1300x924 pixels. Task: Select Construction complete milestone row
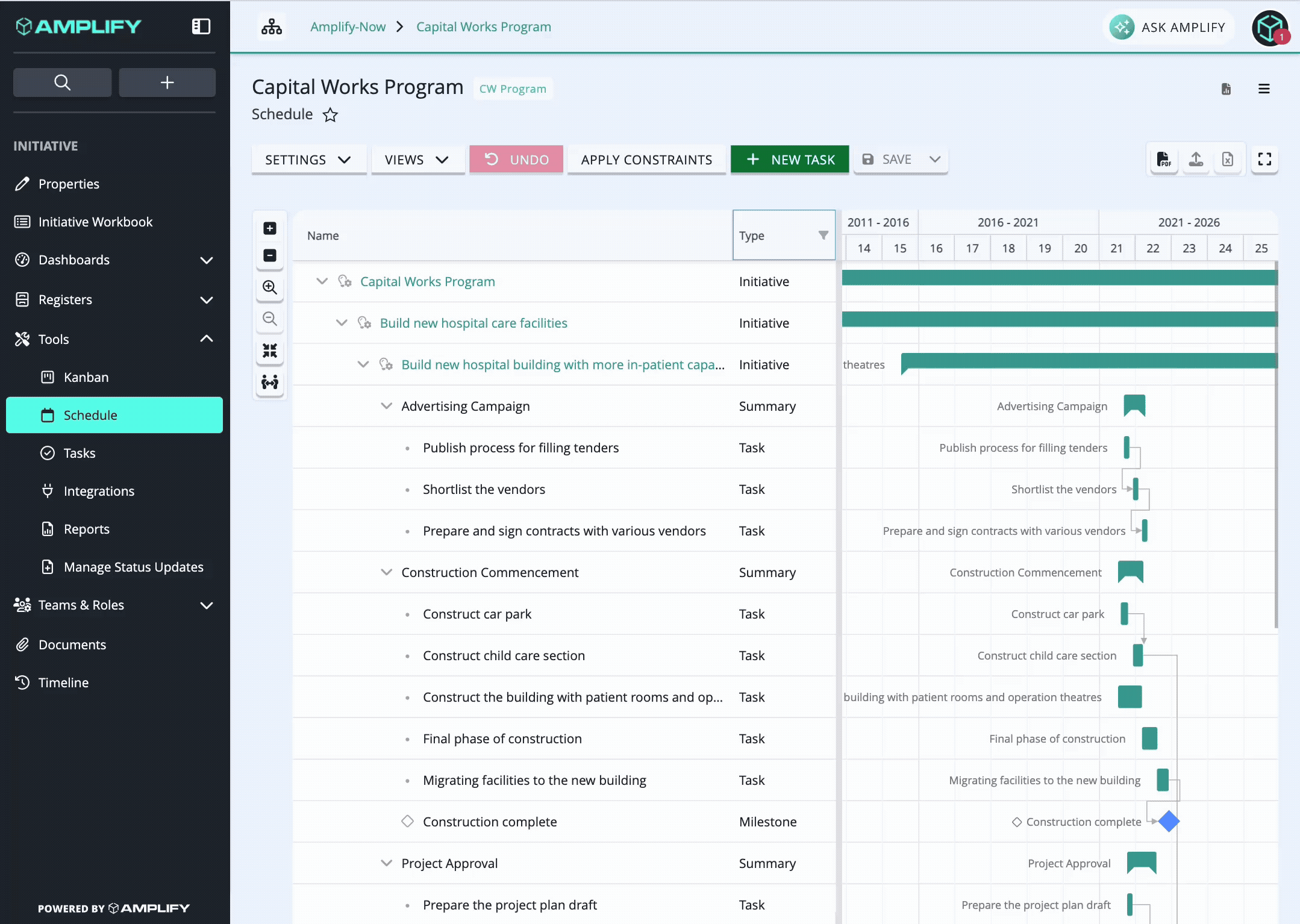564,822
